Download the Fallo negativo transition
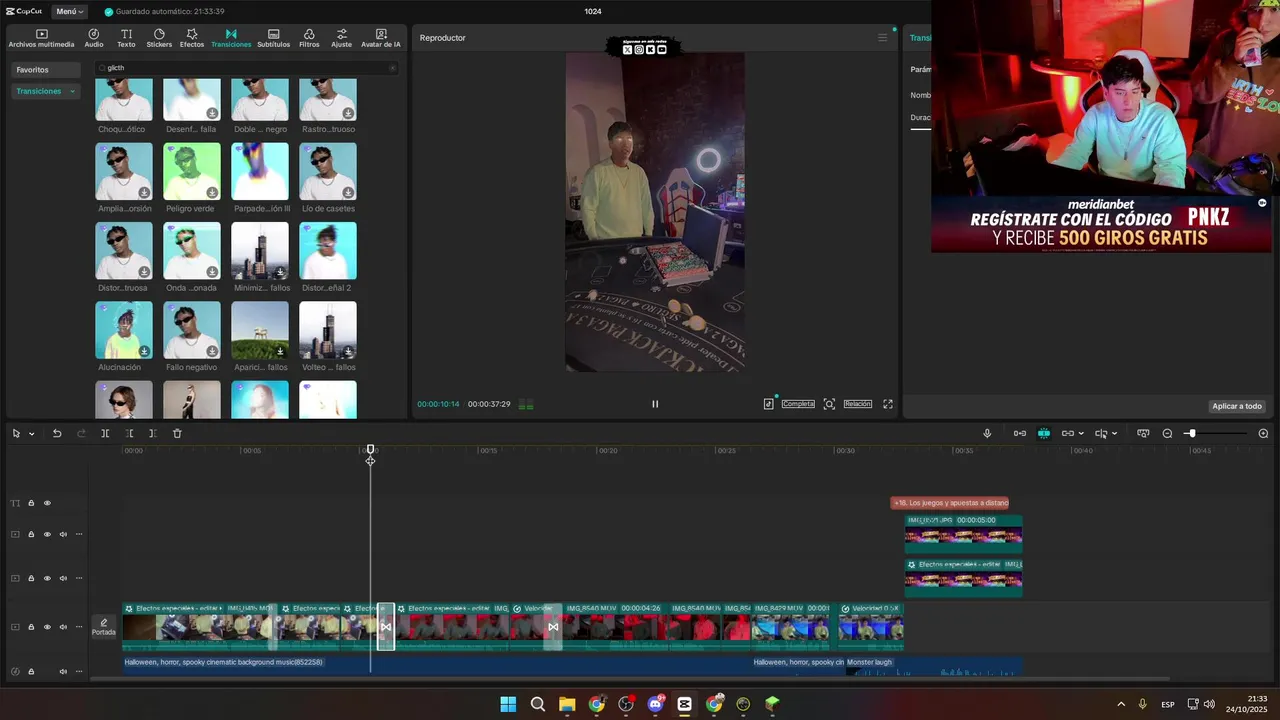 (212, 351)
